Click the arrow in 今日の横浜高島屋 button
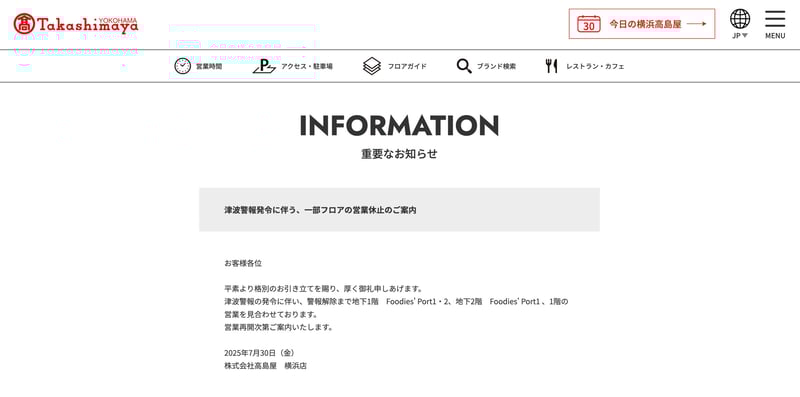 696,23
